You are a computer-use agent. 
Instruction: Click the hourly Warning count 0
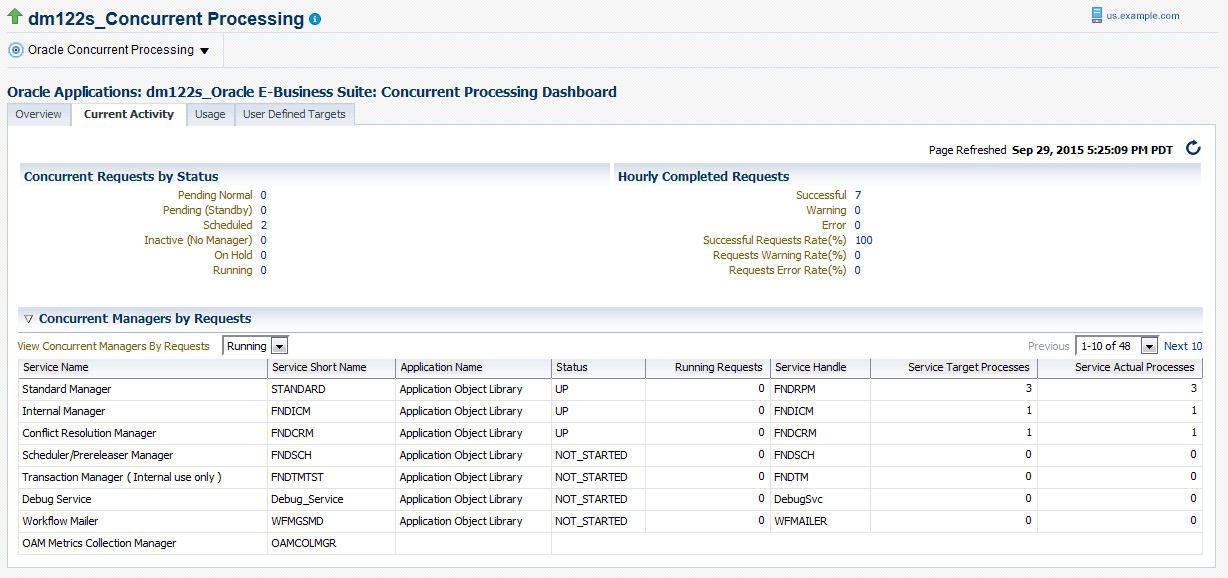click(858, 210)
